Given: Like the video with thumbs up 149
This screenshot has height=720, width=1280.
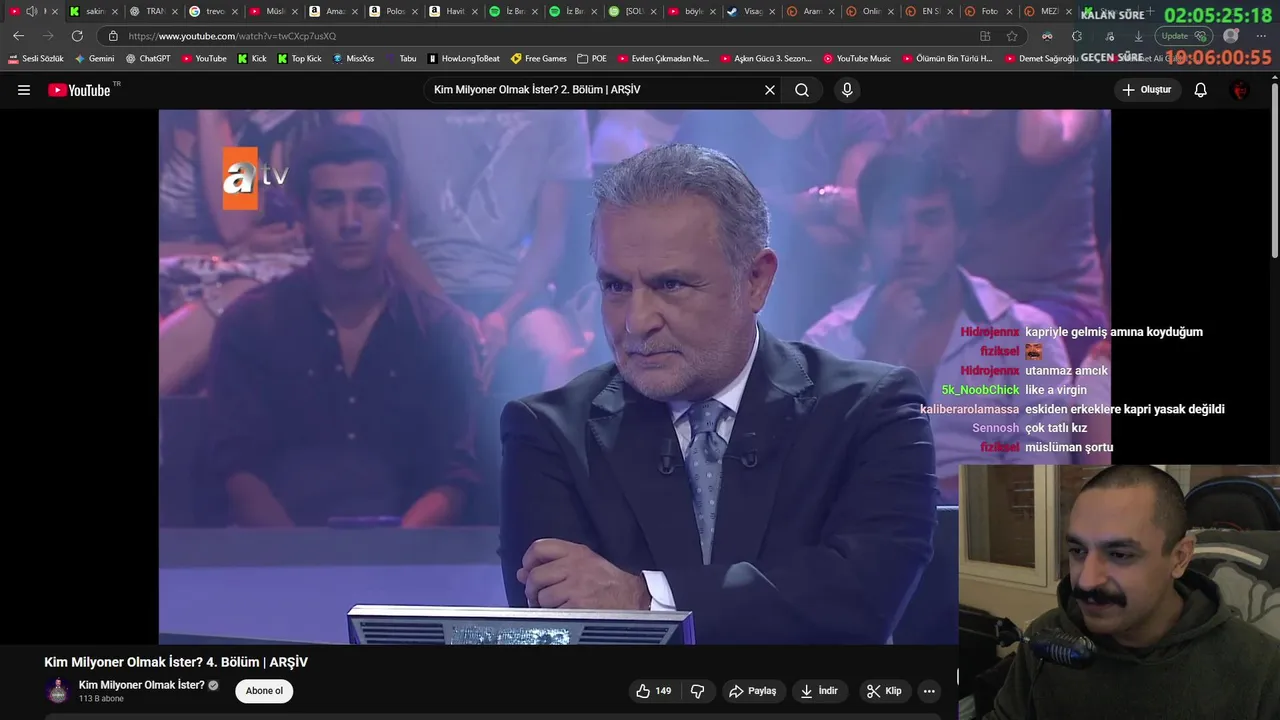Looking at the screenshot, I should tap(653, 691).
